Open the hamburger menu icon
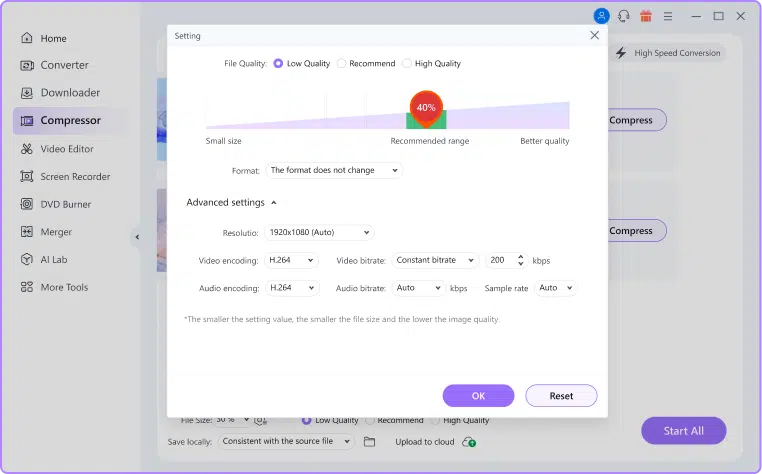This screenshot has width=762, height=474. tap(668, 16)
